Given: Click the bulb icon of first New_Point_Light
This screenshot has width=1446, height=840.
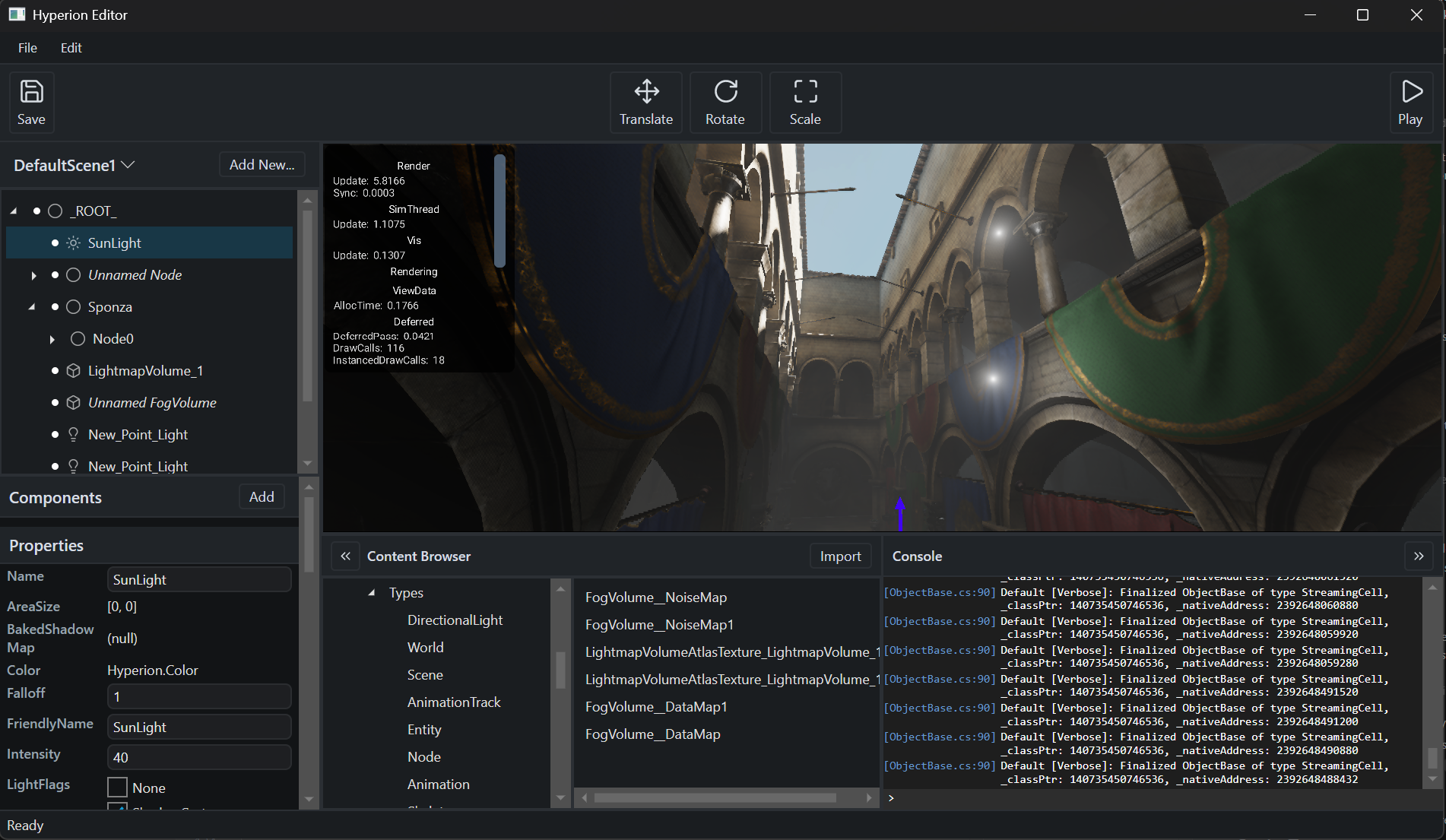Looking at the screenshot, I should tap(74, 435).
